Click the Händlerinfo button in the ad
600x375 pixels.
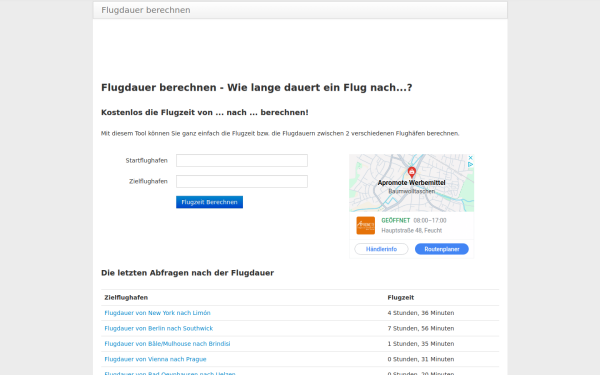pos(381,249)
